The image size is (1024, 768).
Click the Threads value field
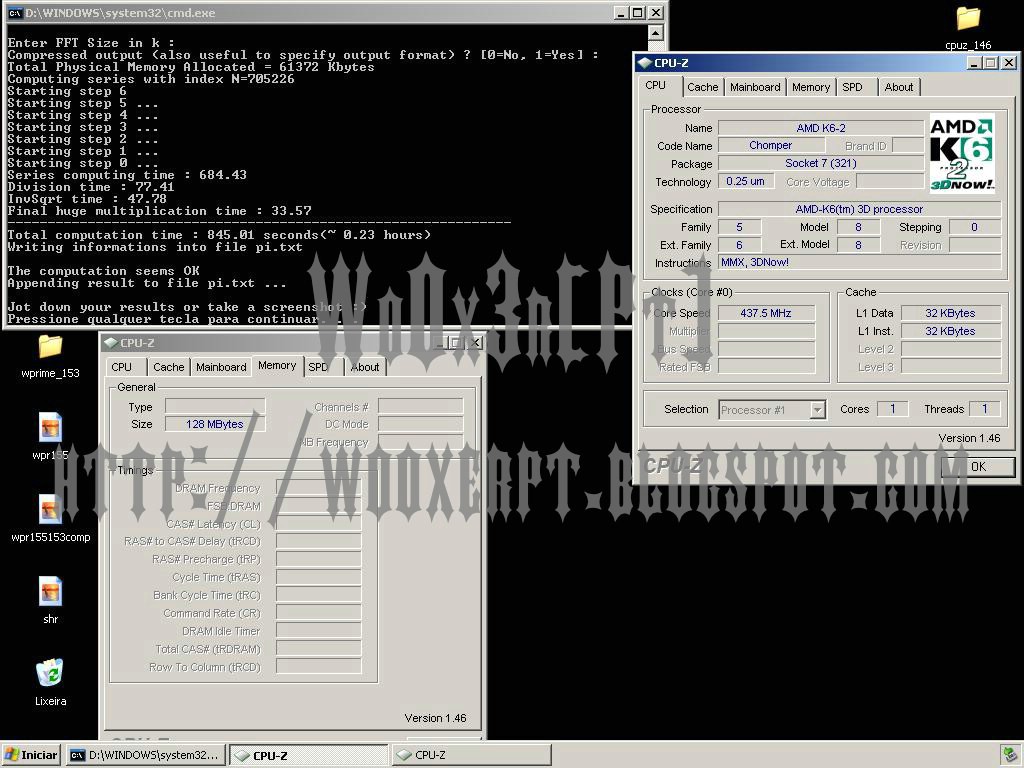click(985, 409)
